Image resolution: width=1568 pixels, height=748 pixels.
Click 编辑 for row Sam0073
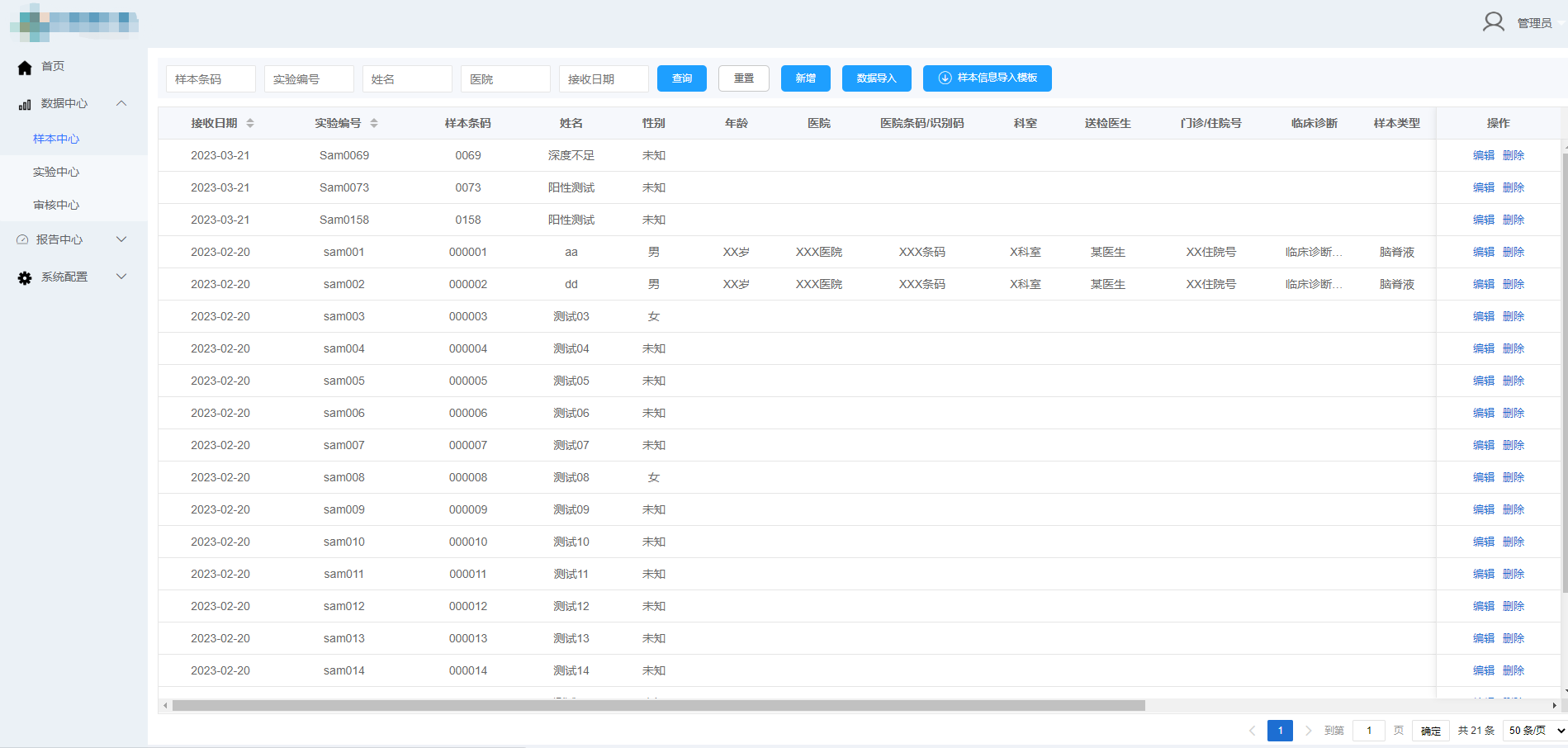(x=1484, y=187)
